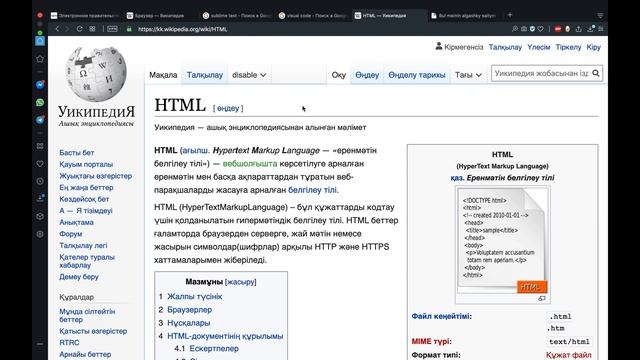The width and height of the screenshot is (640, 360).
Task: Open the sidebar heart favorites icon
Action: coord(40,164)
